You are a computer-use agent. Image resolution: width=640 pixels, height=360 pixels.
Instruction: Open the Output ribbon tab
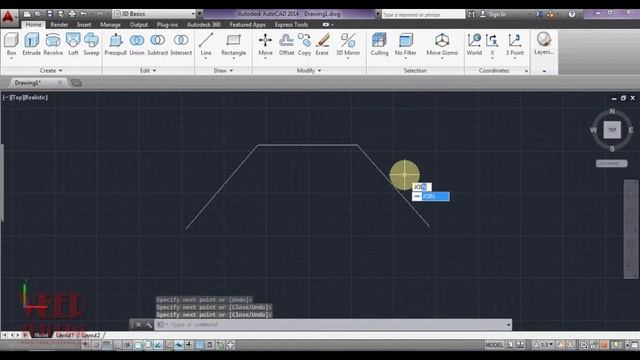139,24
